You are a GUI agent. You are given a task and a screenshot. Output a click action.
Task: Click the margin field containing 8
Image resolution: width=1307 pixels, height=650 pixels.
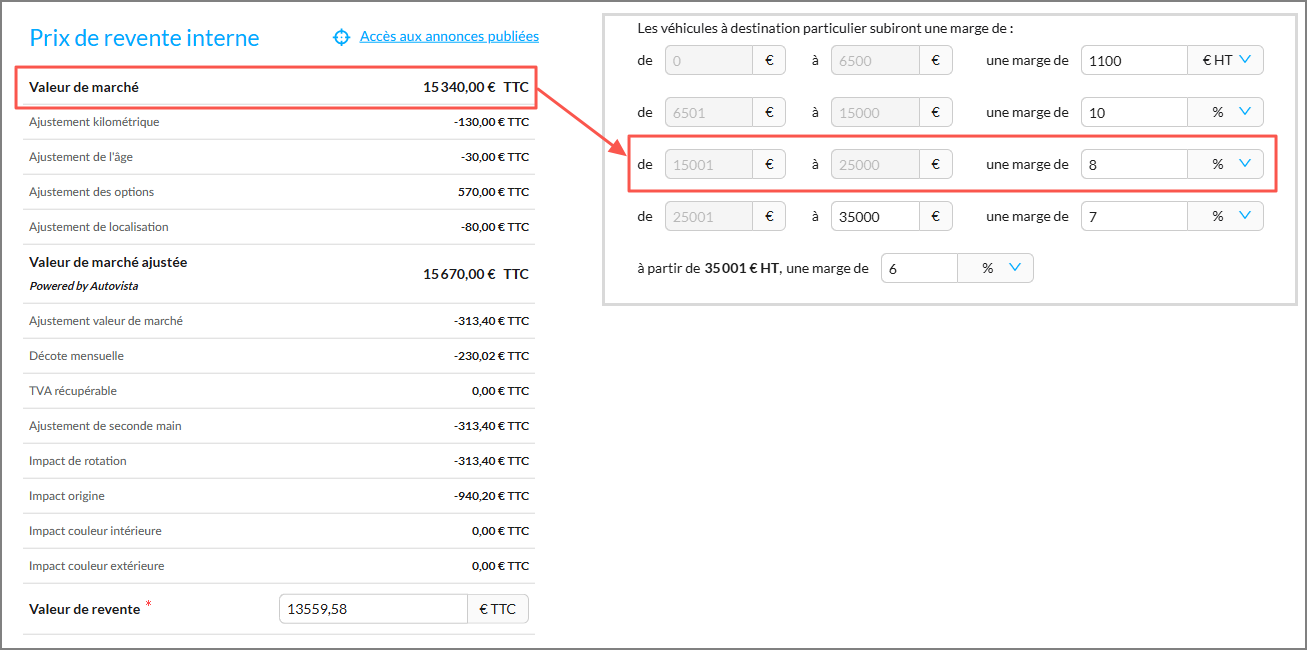click(x=1134, y=164)
